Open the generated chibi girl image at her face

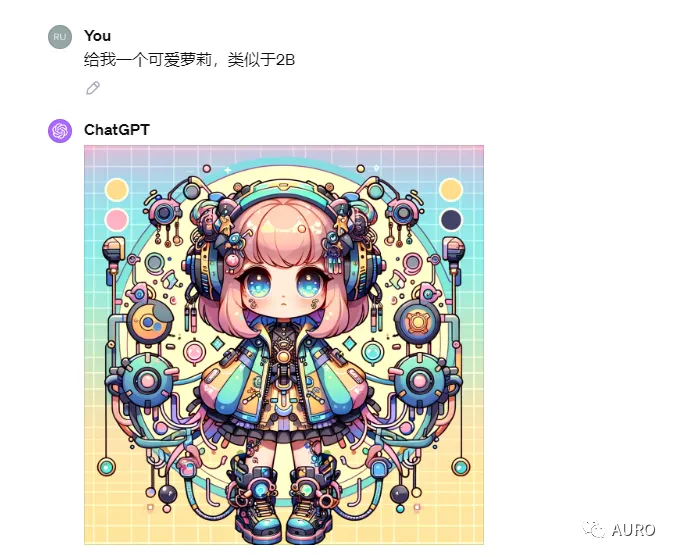pos(282,287)
